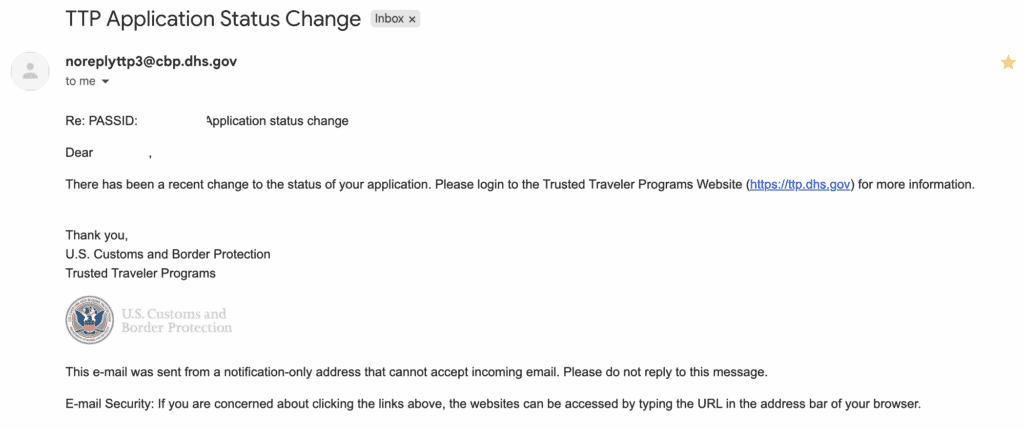Viewport: 1024px width, 429px height.
Task: Open the https://ttp.dhs.gov link
Action: click(x=800, y=185)
